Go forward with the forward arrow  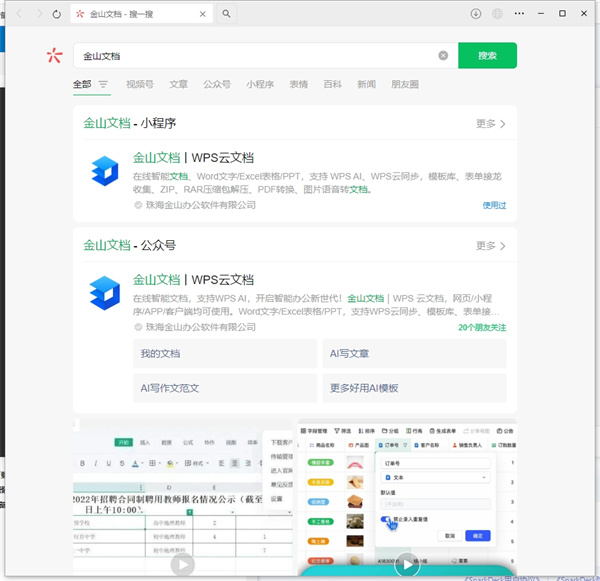pyautogui.click(x=39, y=14)
